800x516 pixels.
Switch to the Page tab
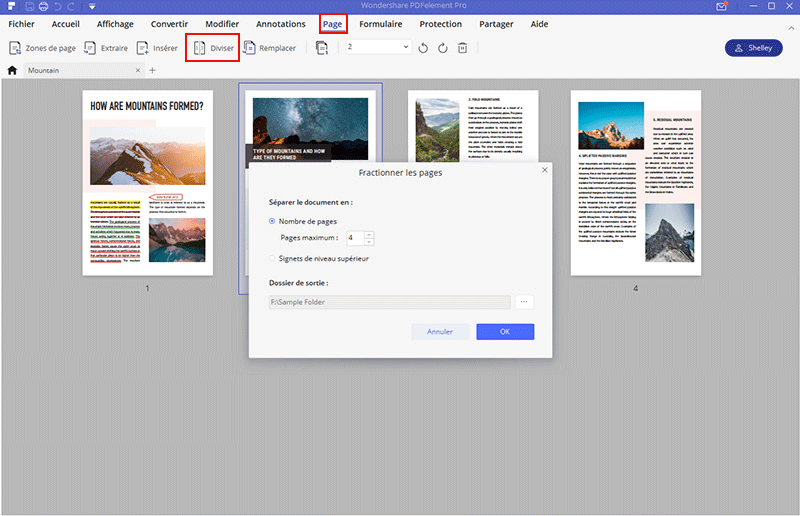click(x=333, y=24)
